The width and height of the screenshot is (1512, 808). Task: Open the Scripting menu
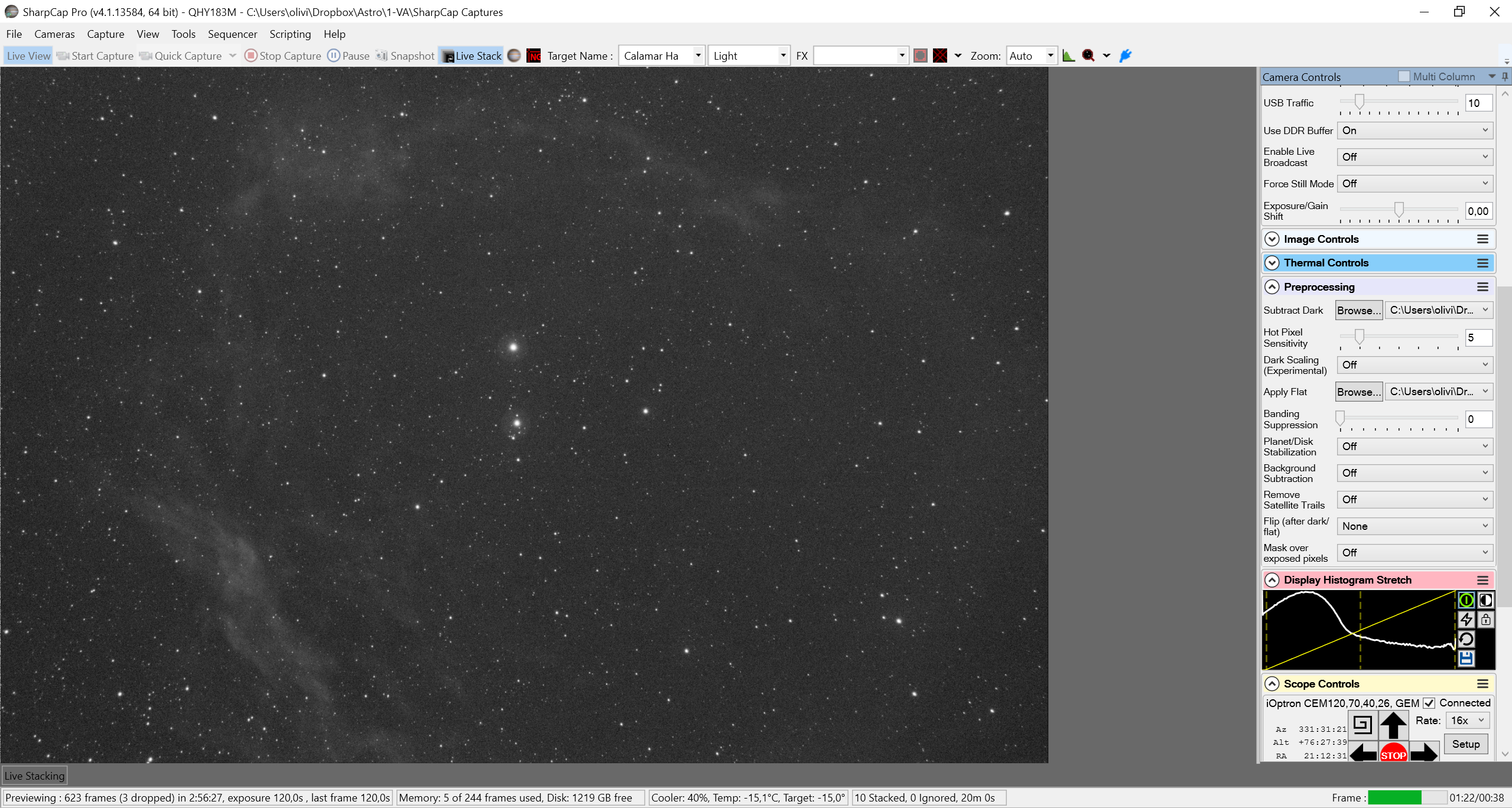point(290,34)
